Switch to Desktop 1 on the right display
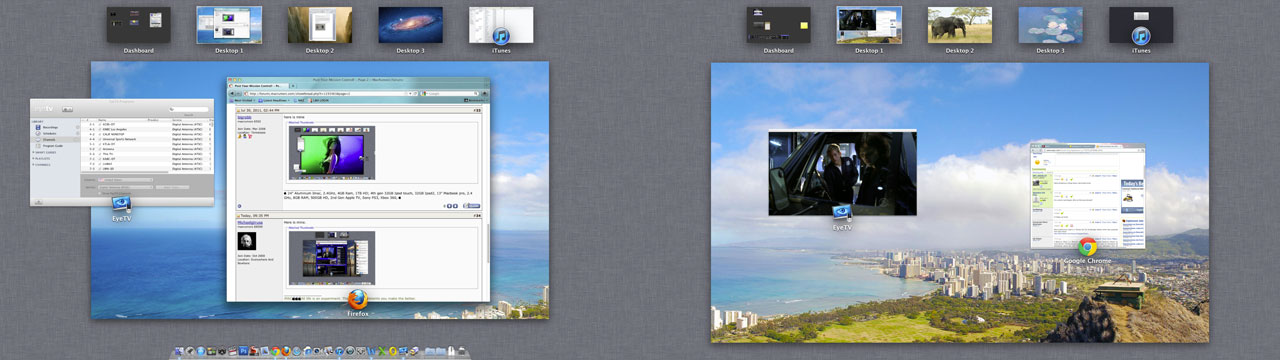 pyautogui.click(x=869, y=25)
